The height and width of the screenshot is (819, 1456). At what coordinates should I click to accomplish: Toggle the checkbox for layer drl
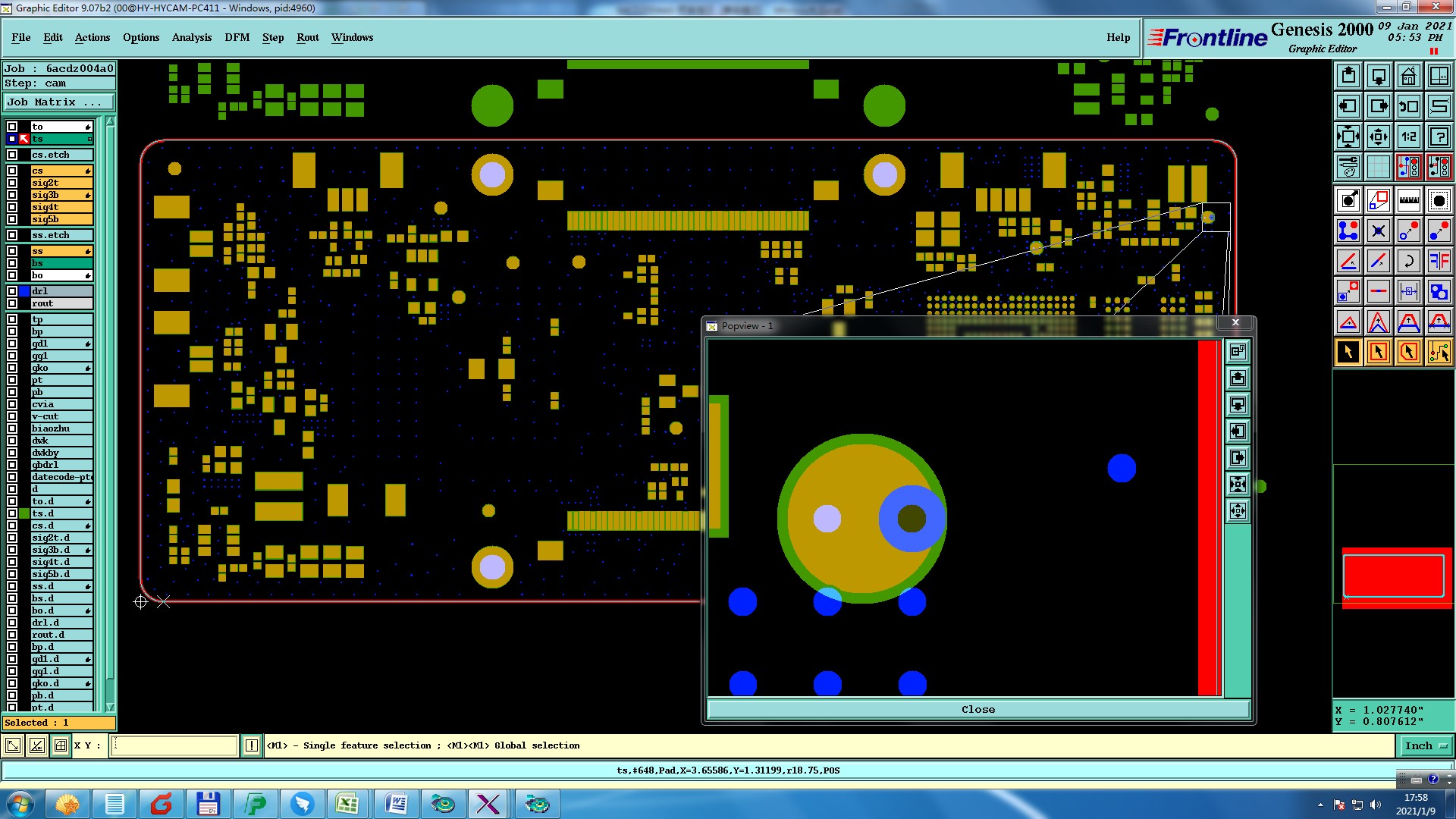point(12,291)
